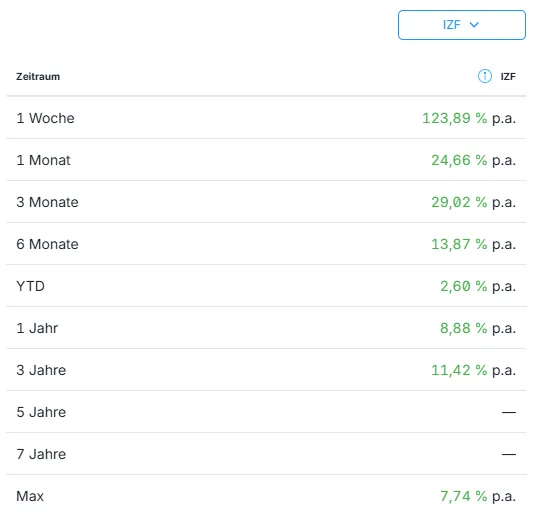Screen dimensions: 541x526
Task: Click the chevron arrow beside IZF
Action: coord(474,25)
